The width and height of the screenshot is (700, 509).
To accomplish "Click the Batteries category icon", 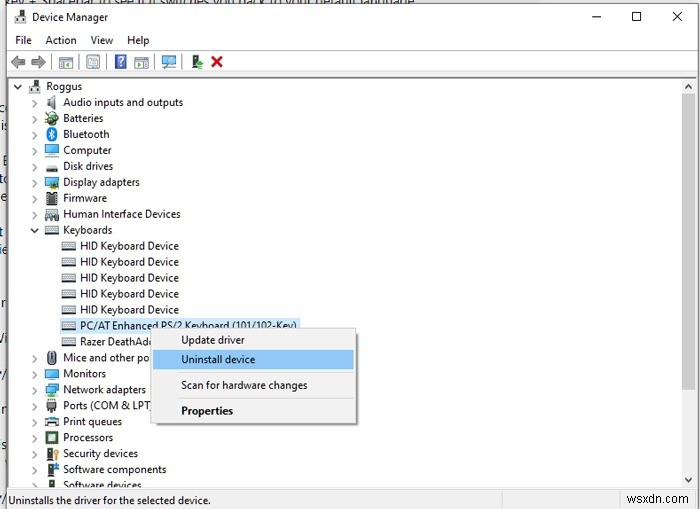I will pos(52,118).
